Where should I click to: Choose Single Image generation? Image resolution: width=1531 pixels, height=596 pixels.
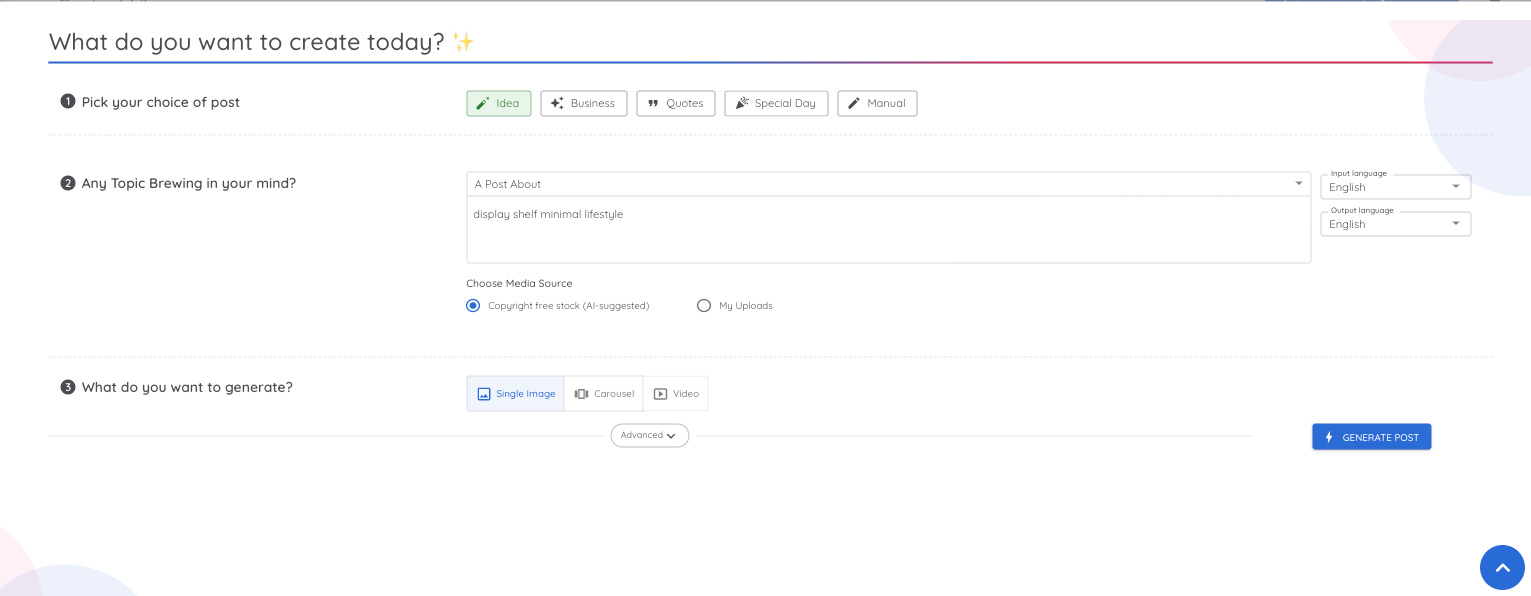tap(516, 394)
